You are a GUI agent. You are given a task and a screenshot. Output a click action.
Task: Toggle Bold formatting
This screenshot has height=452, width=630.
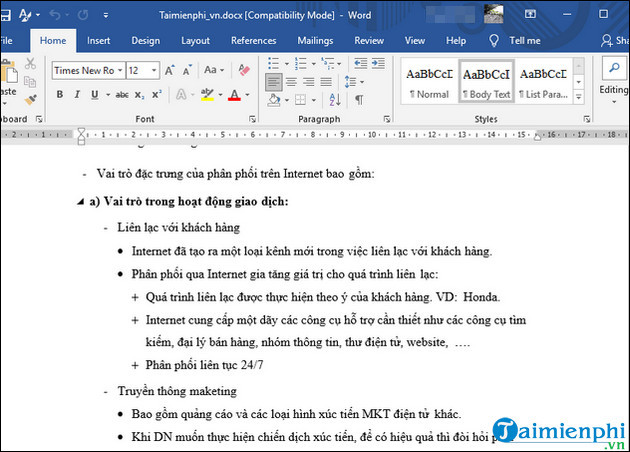click(x=60, y=95)
